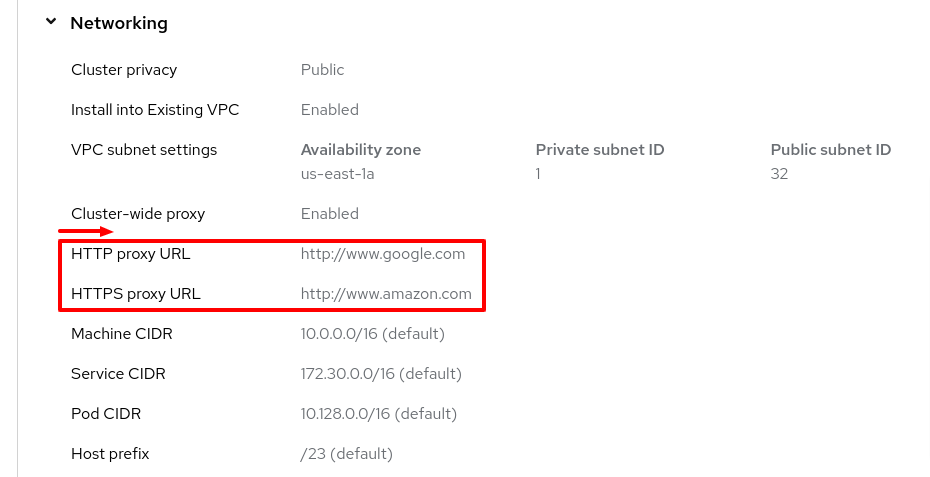The height and width of the screenshot is (477, 930).
Task: Click the Cluster privacy label
Action: [124, 70]
